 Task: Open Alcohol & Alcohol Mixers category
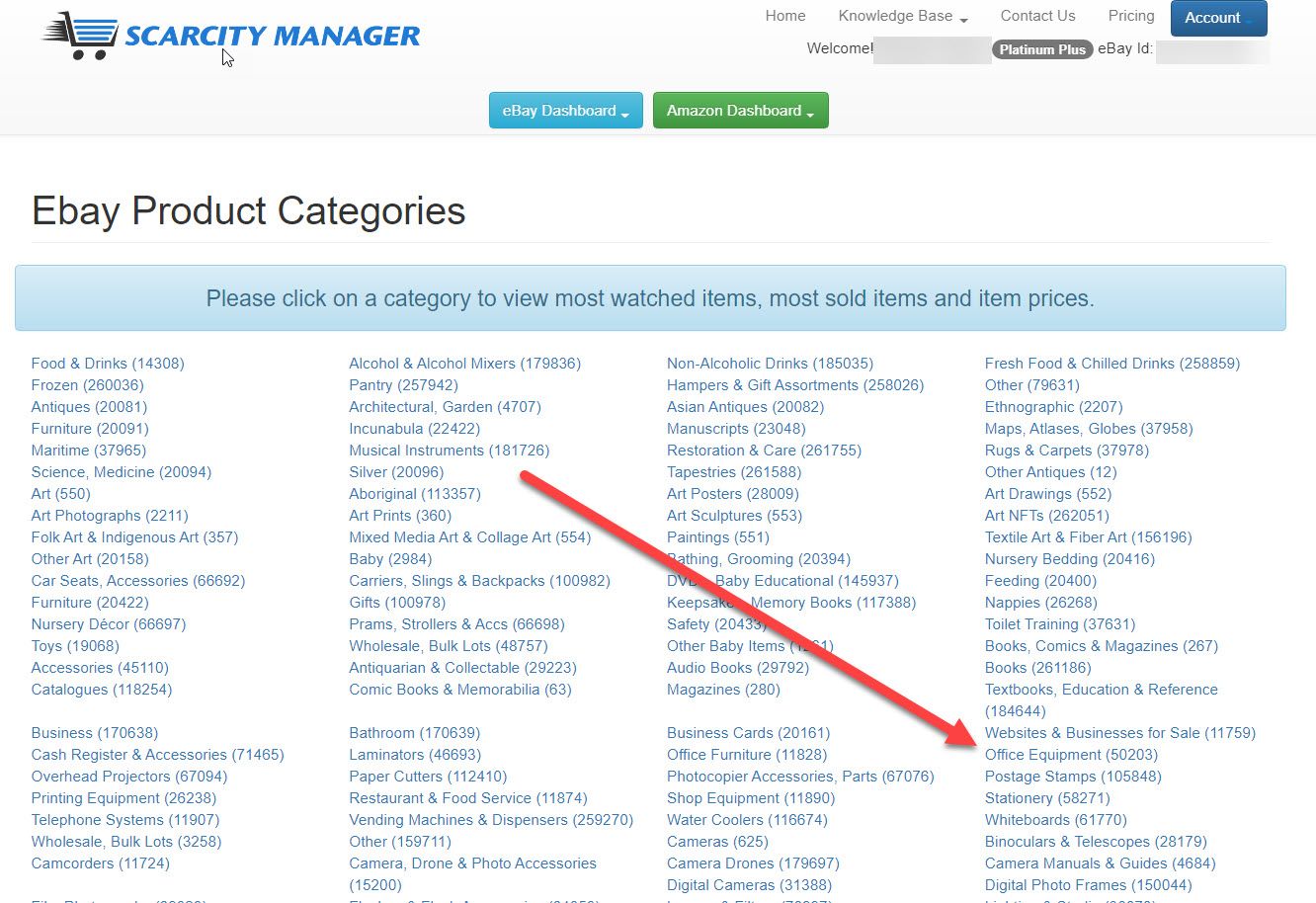pos(465,364)
